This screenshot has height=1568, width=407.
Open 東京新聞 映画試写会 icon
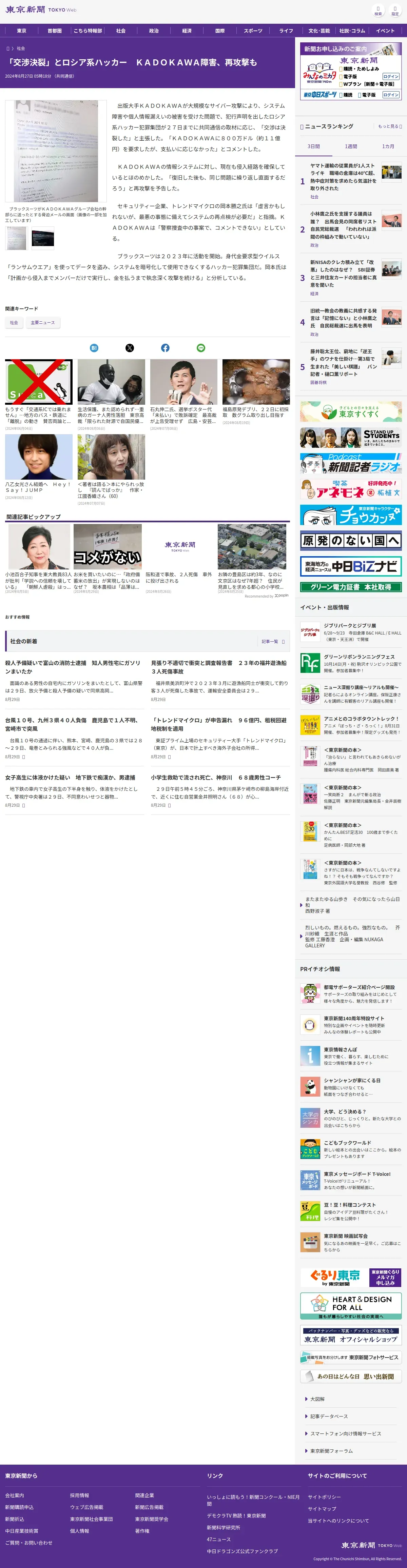click(310, 1242)
